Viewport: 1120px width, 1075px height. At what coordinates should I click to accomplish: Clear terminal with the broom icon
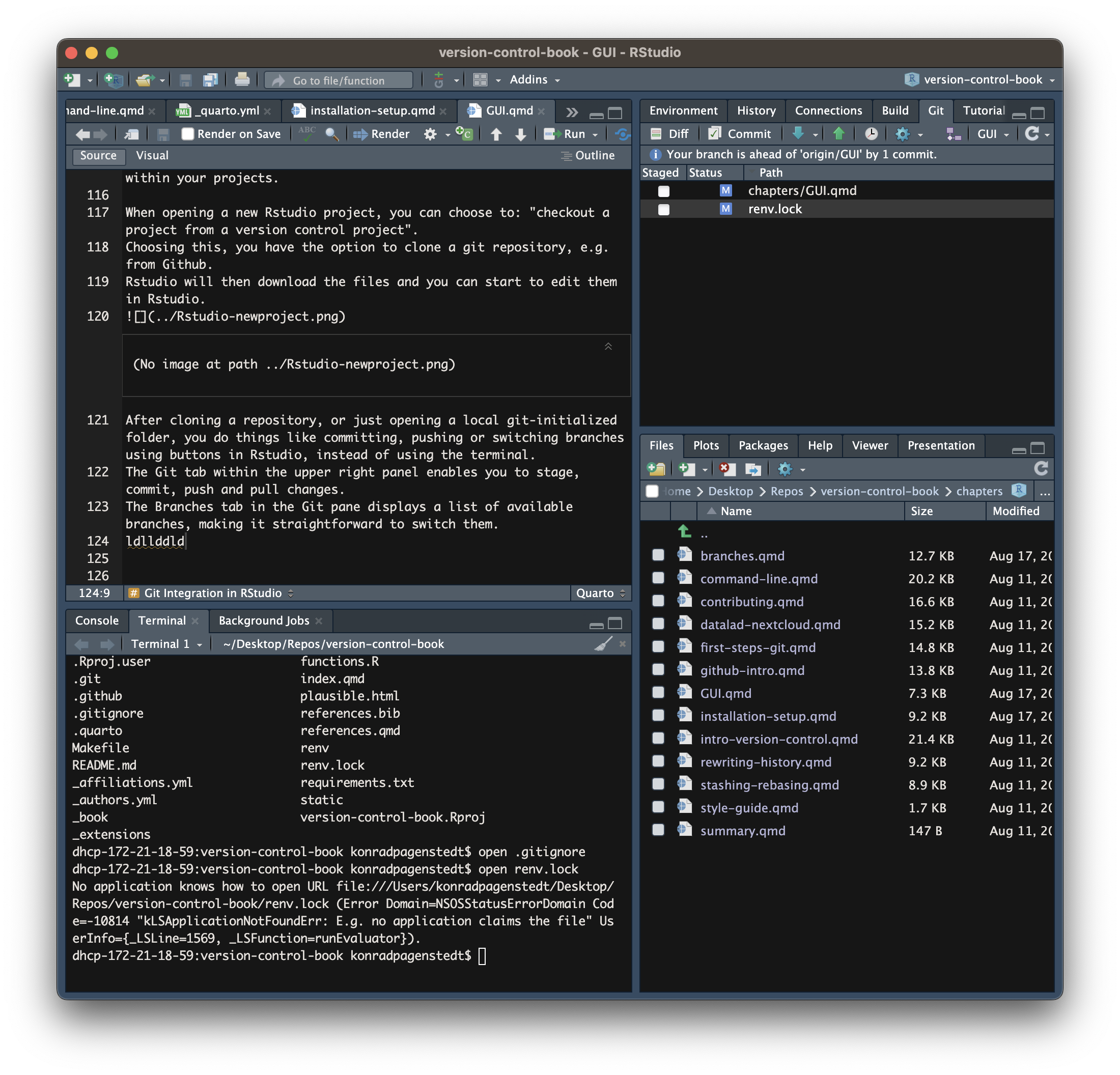click(x=603, y=644)
